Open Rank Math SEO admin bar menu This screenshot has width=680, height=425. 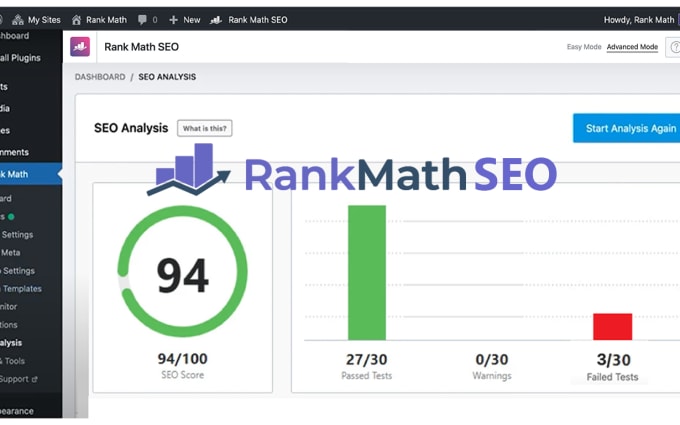click(258, 20)
